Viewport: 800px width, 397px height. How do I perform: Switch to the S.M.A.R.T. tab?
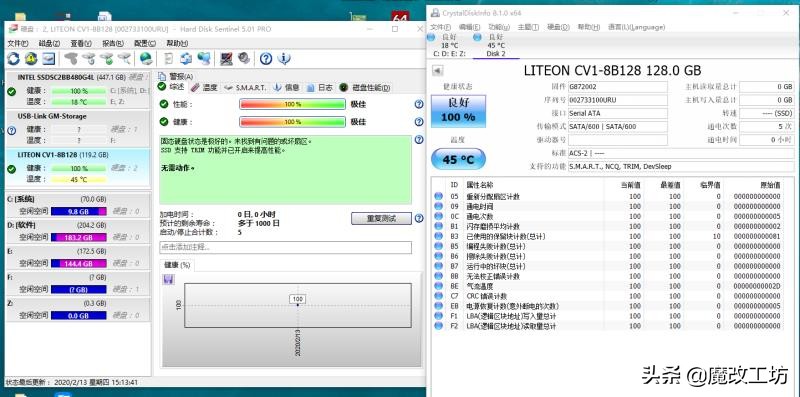[x=245, y=88]
